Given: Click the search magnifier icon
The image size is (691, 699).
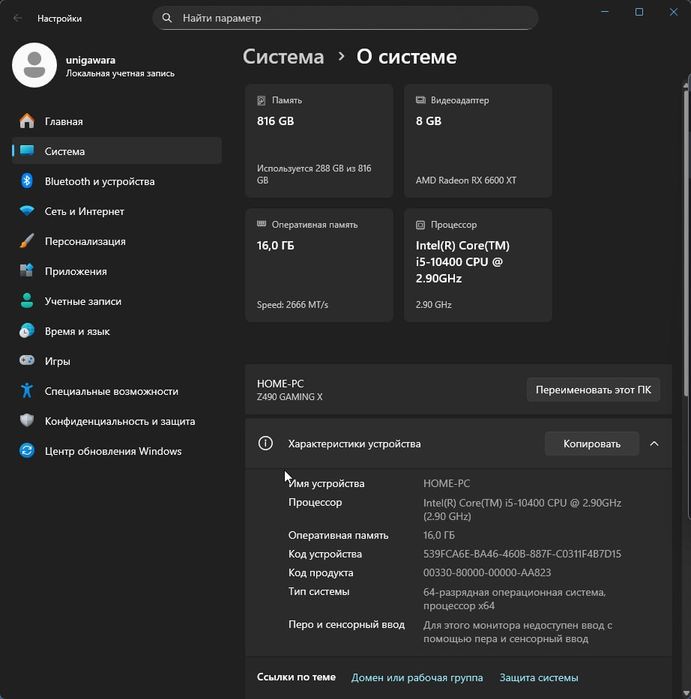Looking at the screenshot, I should (x=167, y=18).
